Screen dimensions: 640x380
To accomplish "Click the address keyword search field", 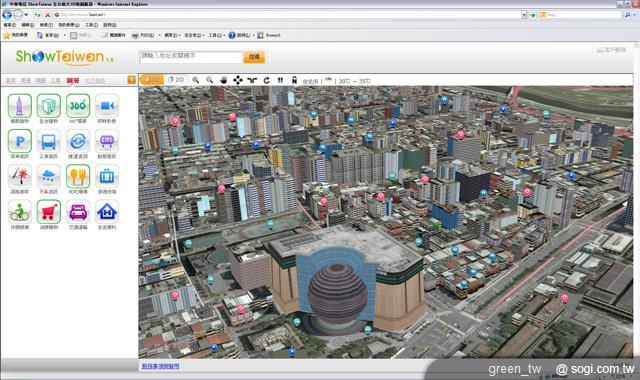I will (191, 57).
